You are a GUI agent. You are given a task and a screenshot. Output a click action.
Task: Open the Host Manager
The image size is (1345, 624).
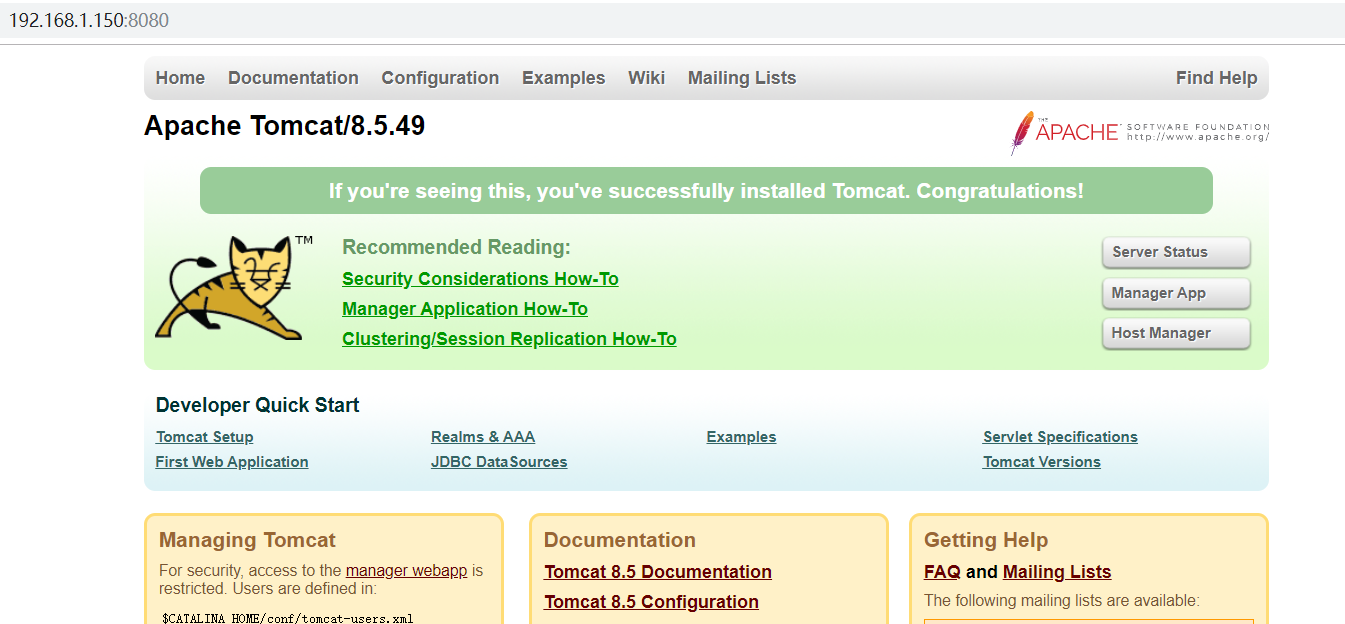click(x=1175, y=333)
